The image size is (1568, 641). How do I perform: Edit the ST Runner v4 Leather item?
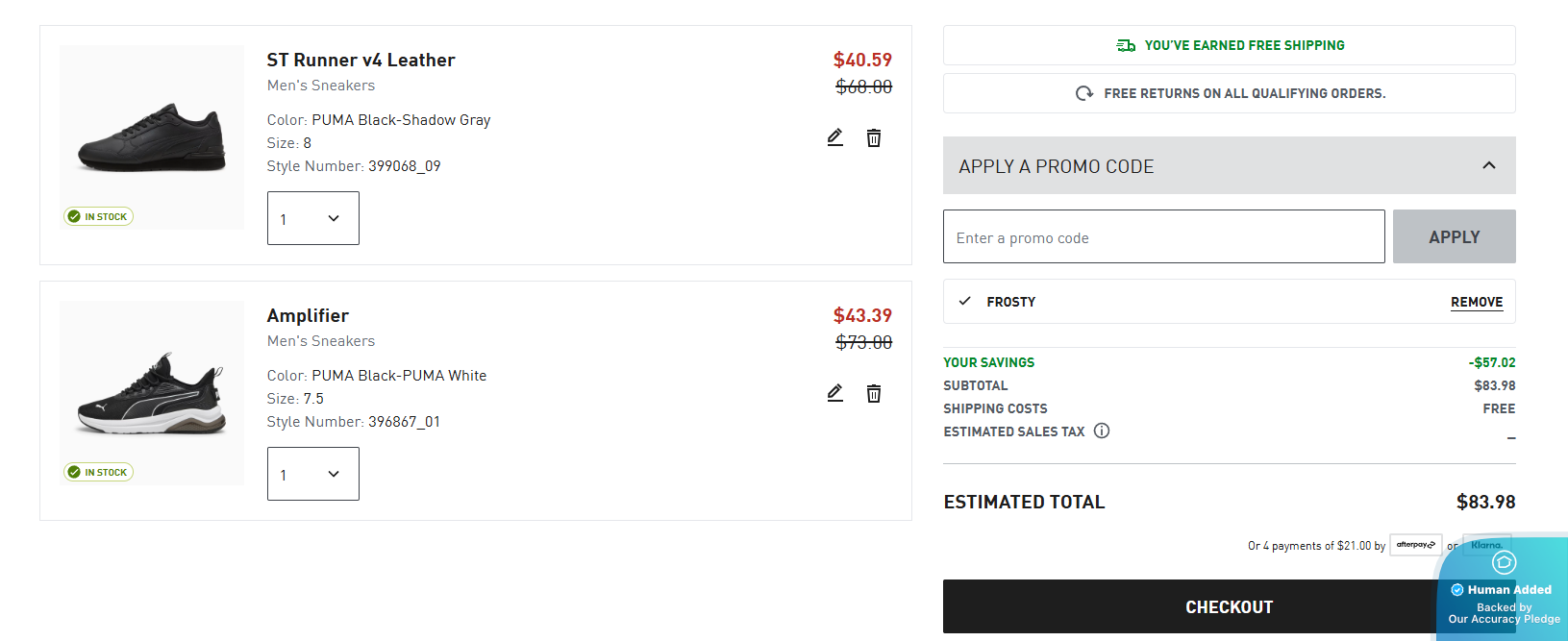[835, 137]
